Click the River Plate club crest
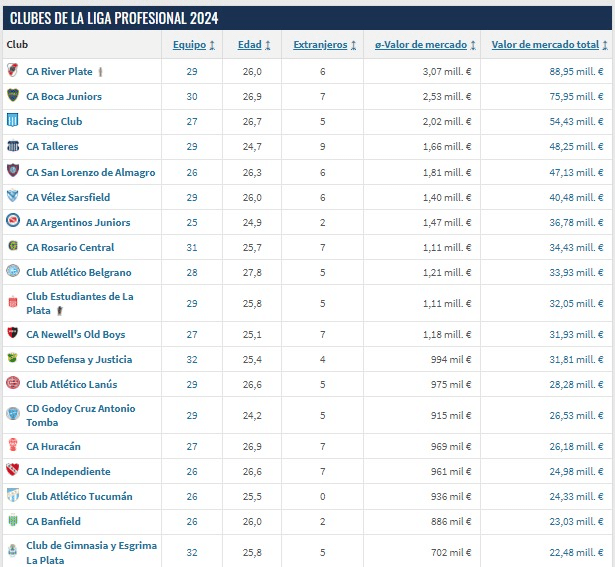This screenshot has width=615, height=567. pyautogui.click(x=13, y=71)
